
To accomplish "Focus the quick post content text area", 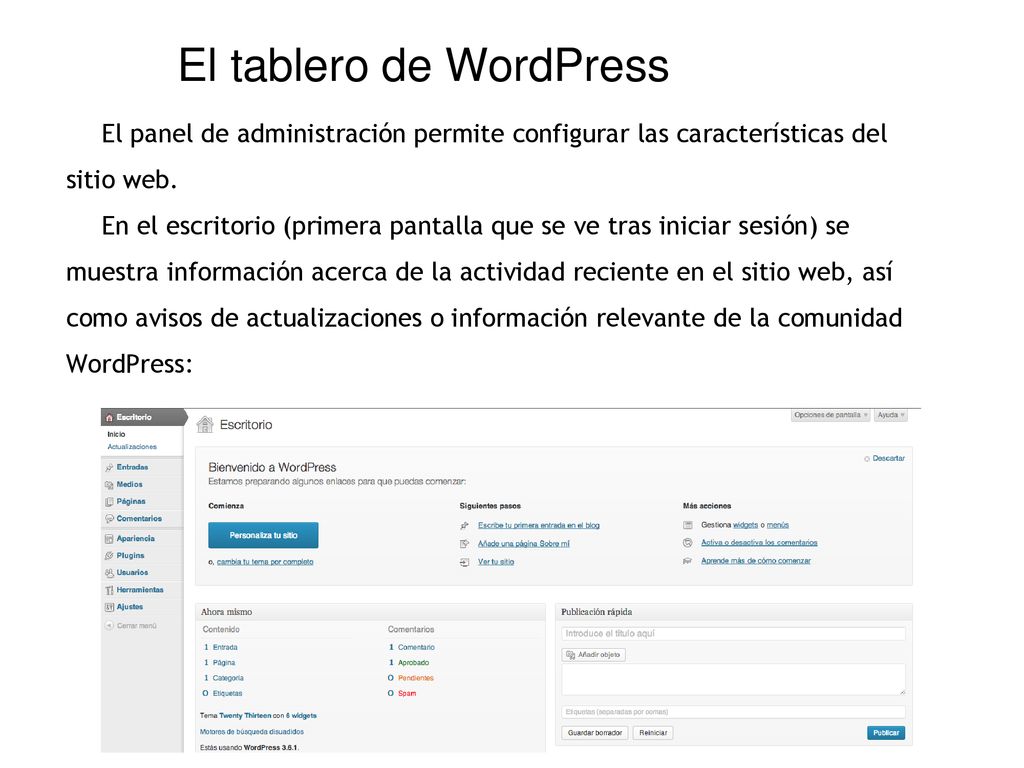I will click(733, 680).
